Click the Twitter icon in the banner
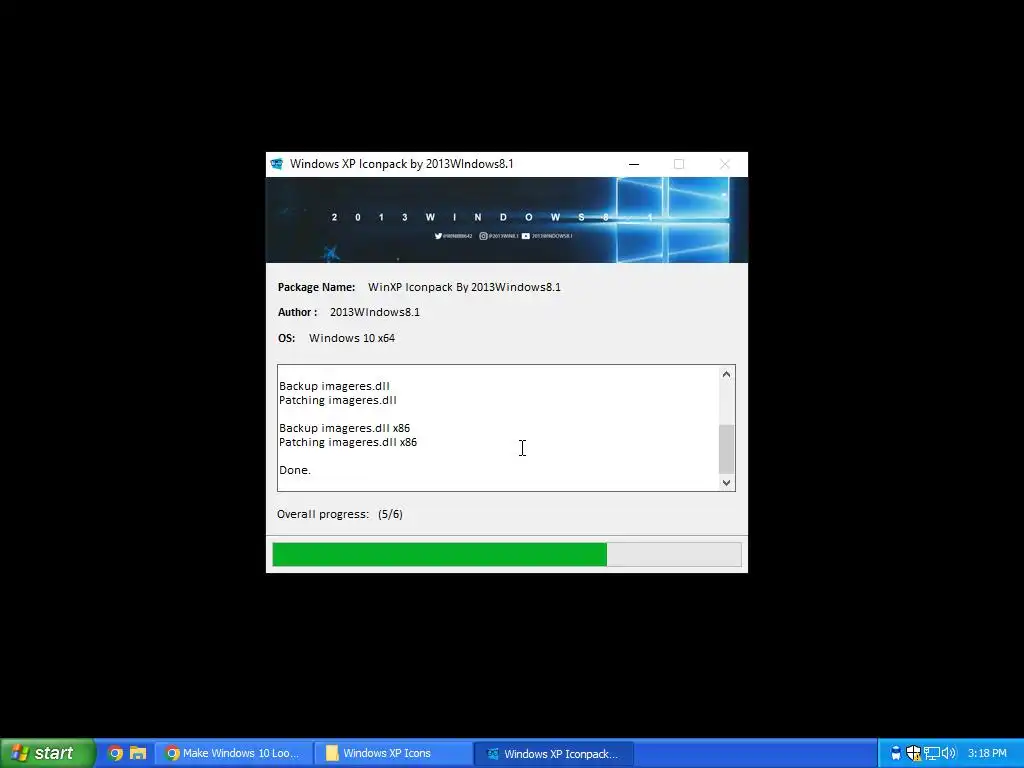The image size is (1024, 768). click(438, 236)
